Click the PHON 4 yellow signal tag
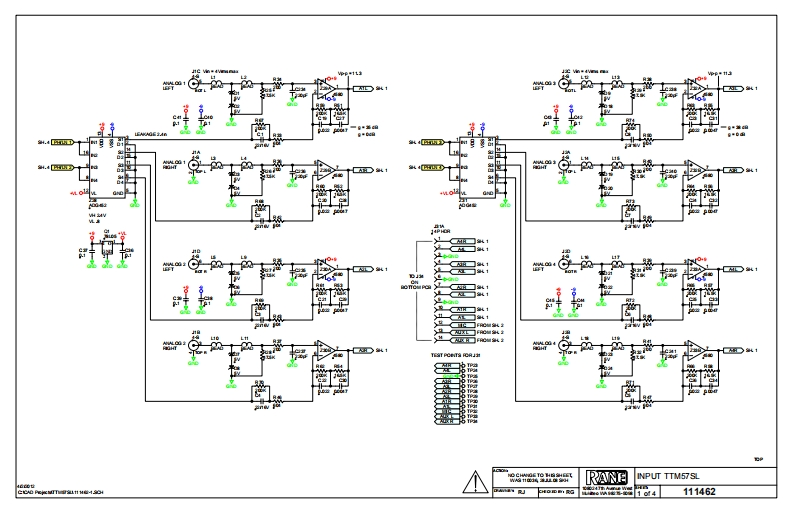Viewport: 793px width, 513px height. point(434,167)
